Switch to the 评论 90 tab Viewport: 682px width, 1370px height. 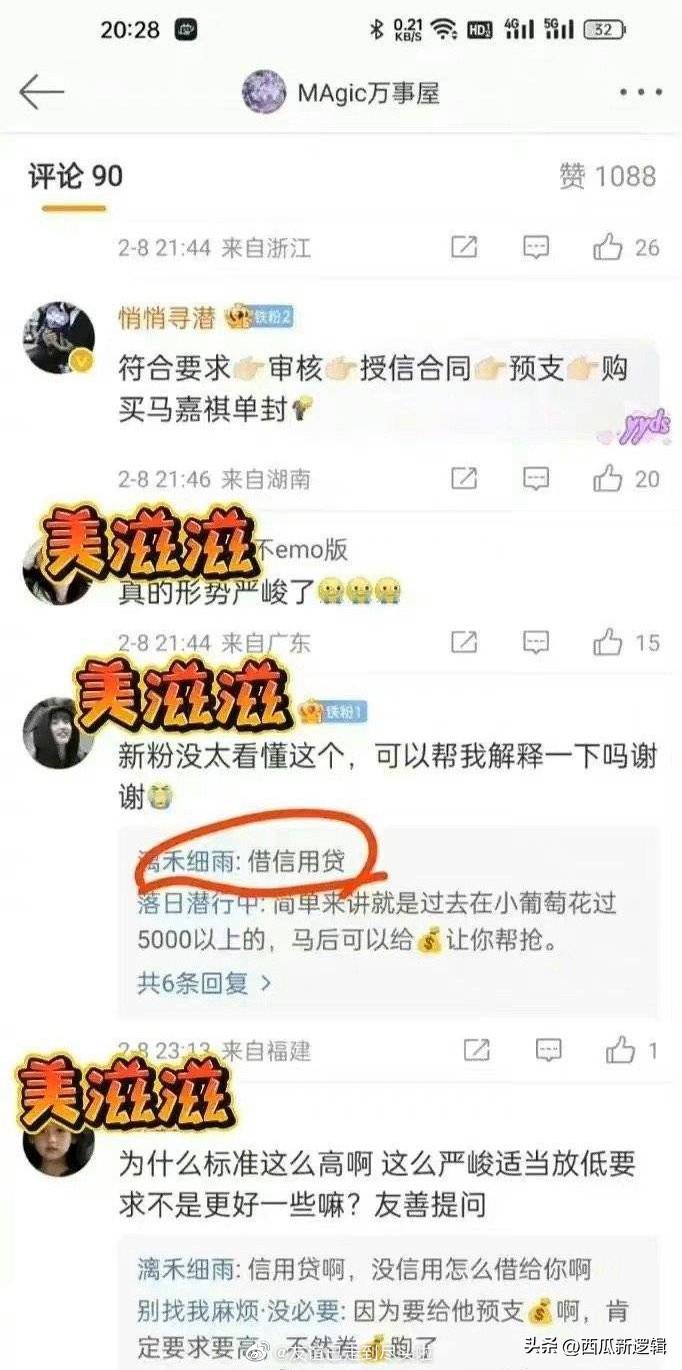click(x=75, y=177)
